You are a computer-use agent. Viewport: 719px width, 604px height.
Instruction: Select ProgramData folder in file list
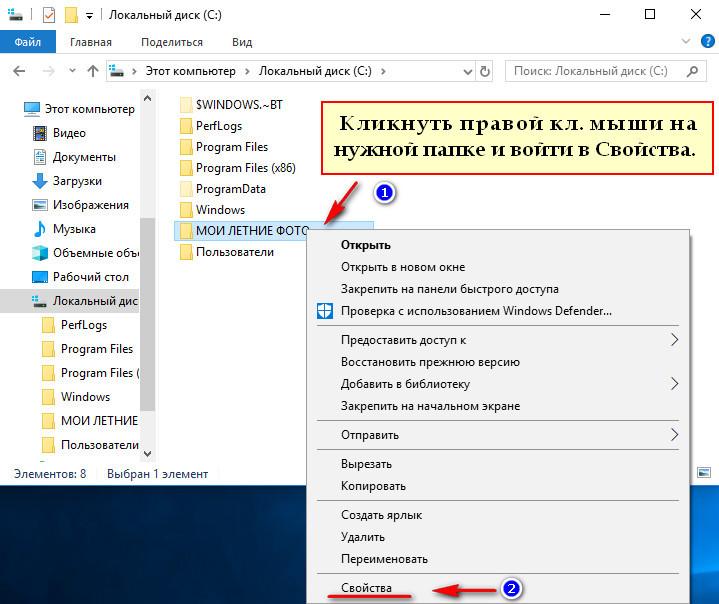[223, 189]
